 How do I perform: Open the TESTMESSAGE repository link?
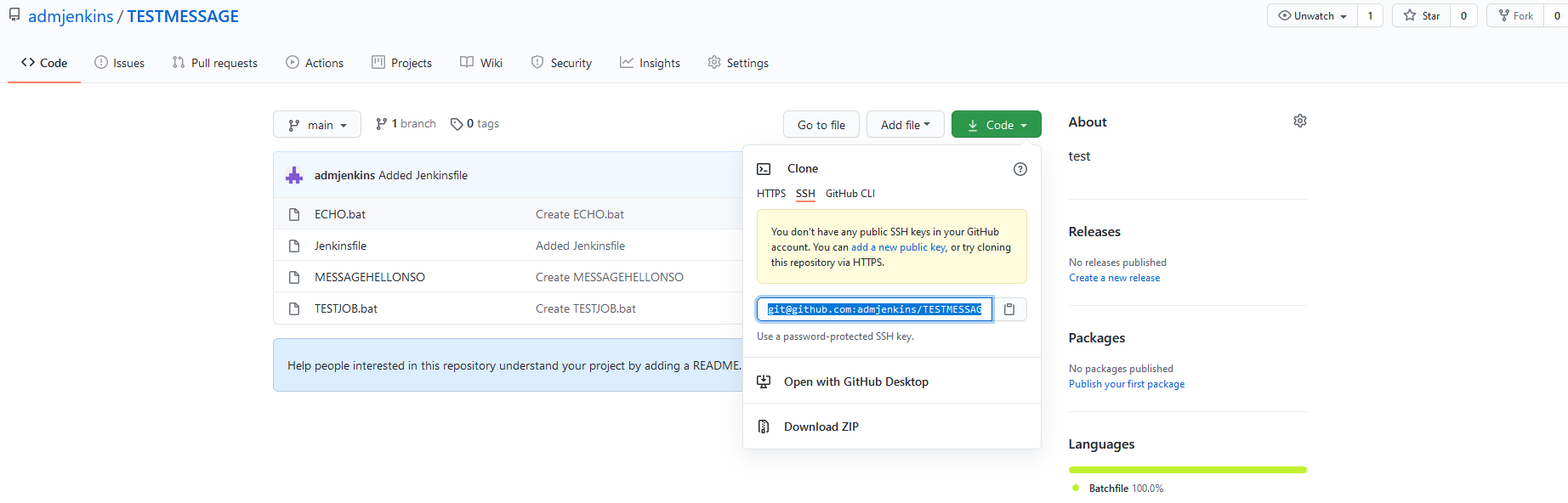[x=183, y=16]
